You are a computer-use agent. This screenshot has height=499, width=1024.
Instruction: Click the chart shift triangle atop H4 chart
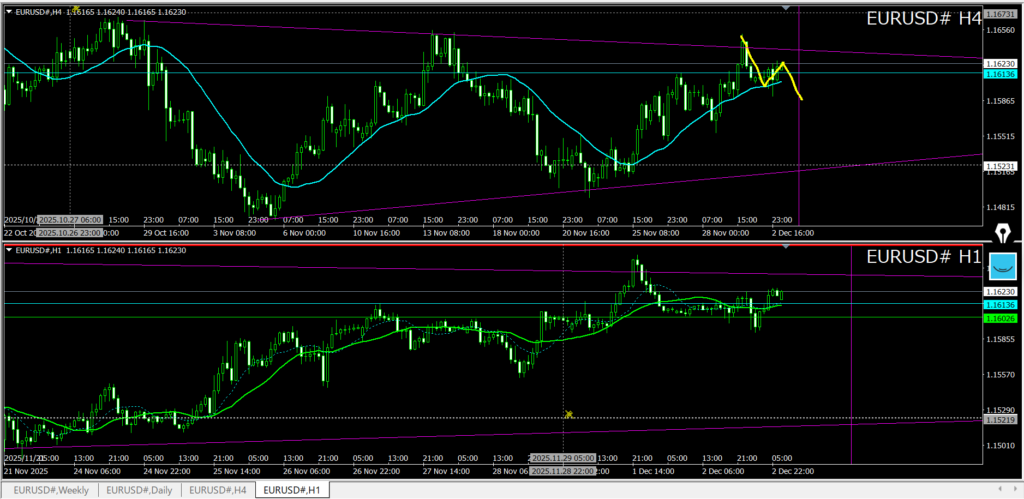[788, 8]
